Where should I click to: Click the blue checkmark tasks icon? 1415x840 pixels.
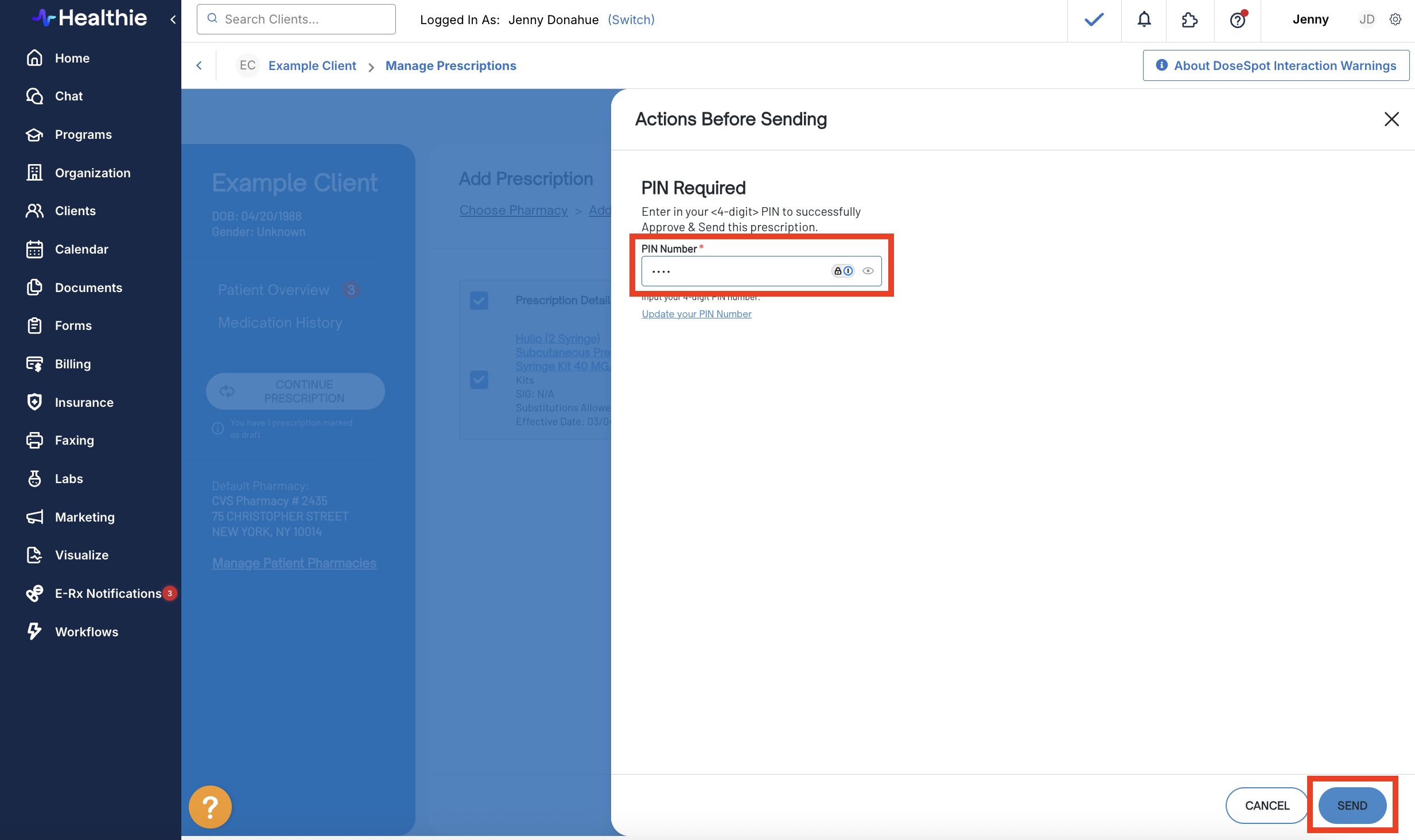click(1094, 20)
